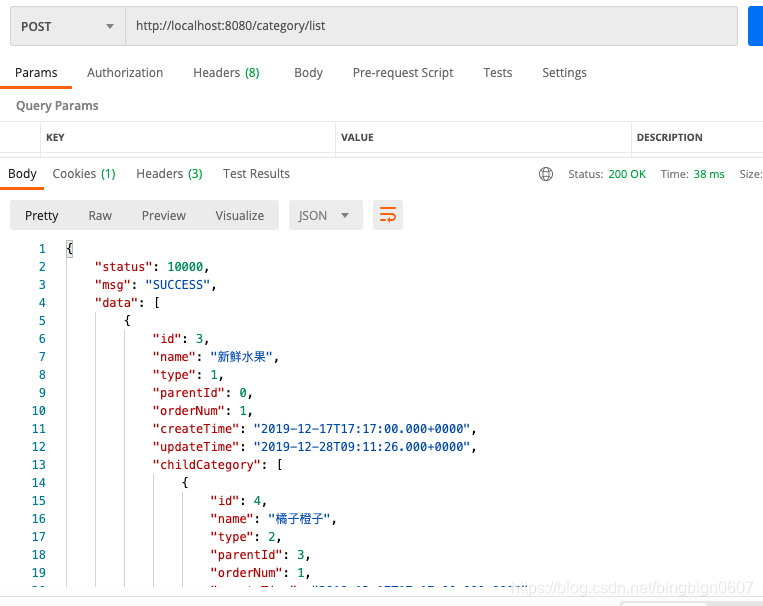Click the "id": 4 line
This screenshot has height=606, width=763.
238,501
